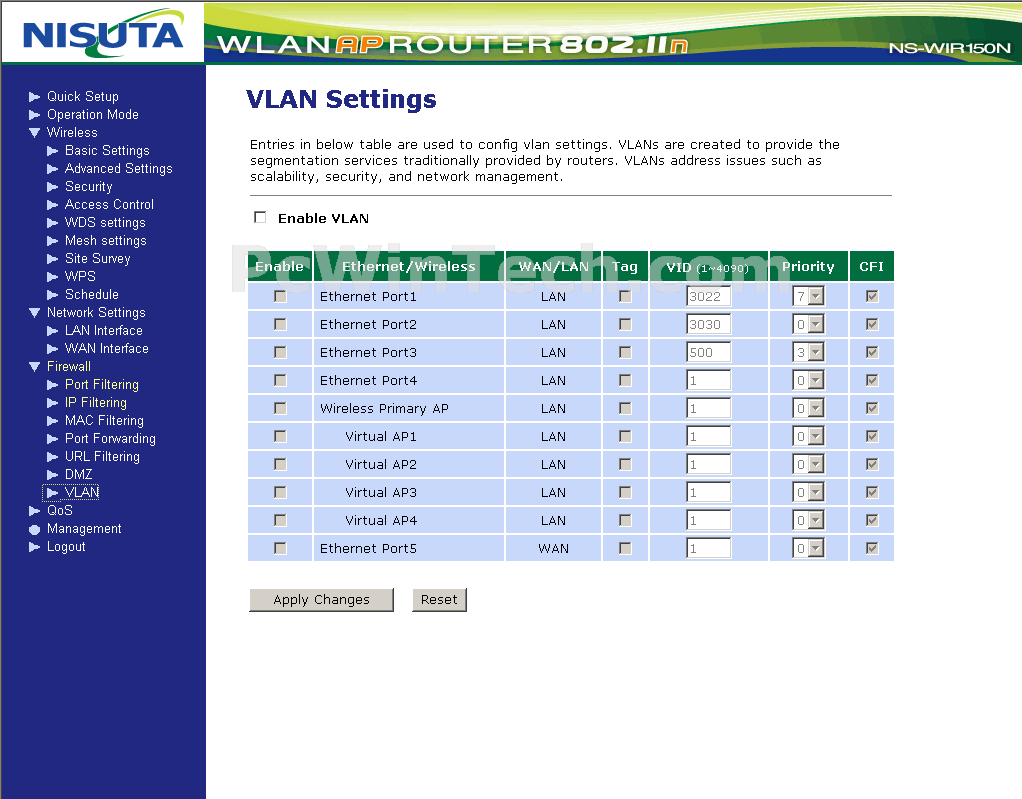1022x799 pixels.
Task: Click the bullet icon beside Management
Action: (35, 529)
